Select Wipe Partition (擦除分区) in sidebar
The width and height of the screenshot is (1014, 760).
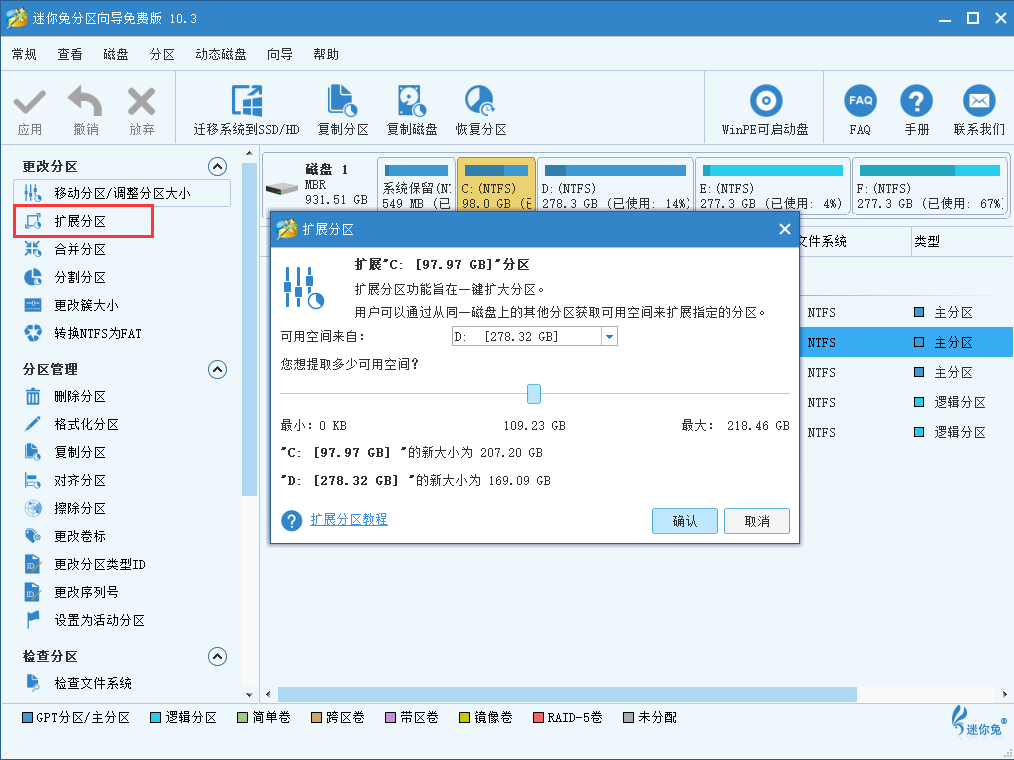(x=80, y=508)
